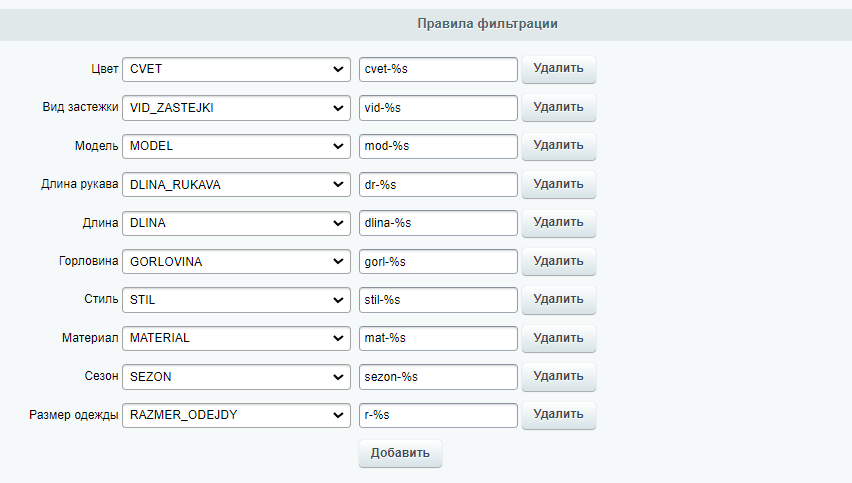
Task: Remove the Модель rule with Удалить
Action: tap(558, 146)
